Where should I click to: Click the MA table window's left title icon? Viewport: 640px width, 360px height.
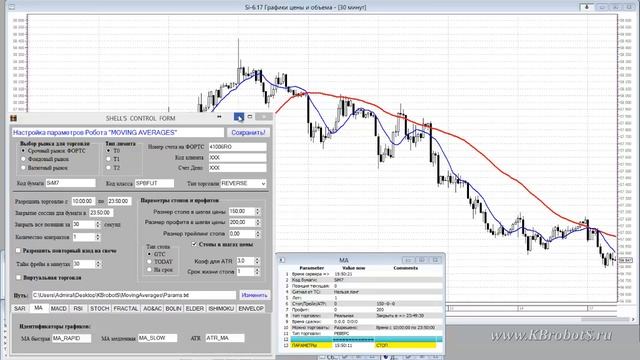tap(282, 260)
